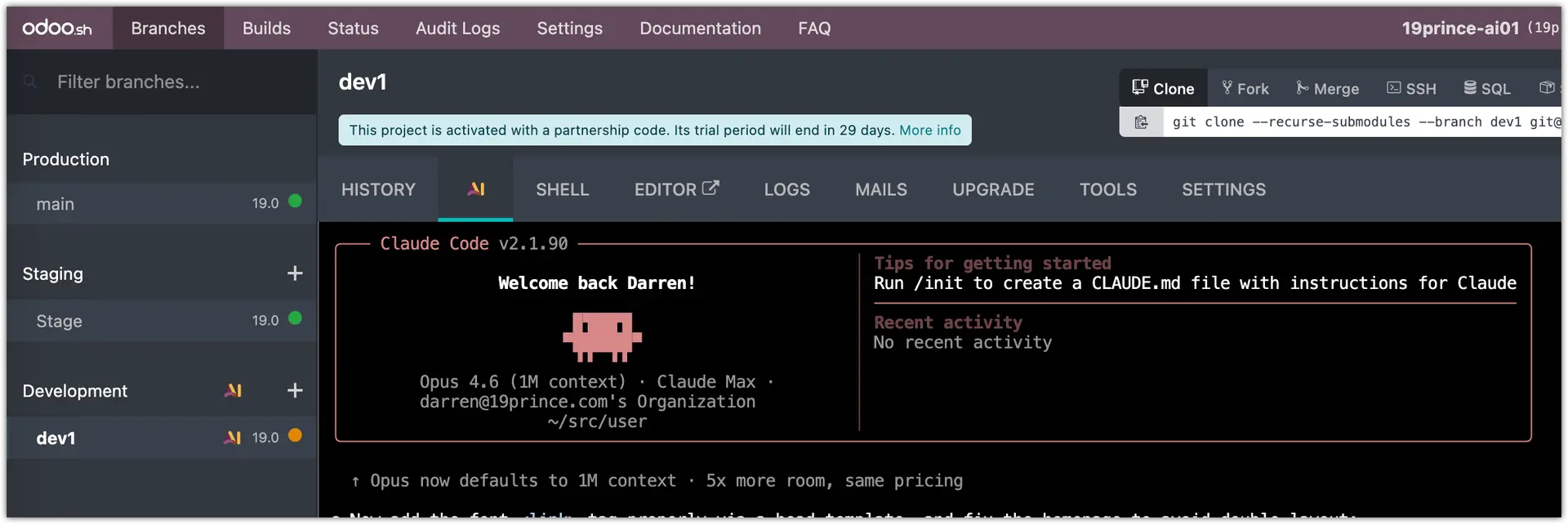The height and width of the screenshot is (524, 1568).
Task: Open the Merge option
Action: pos(1327,88)
